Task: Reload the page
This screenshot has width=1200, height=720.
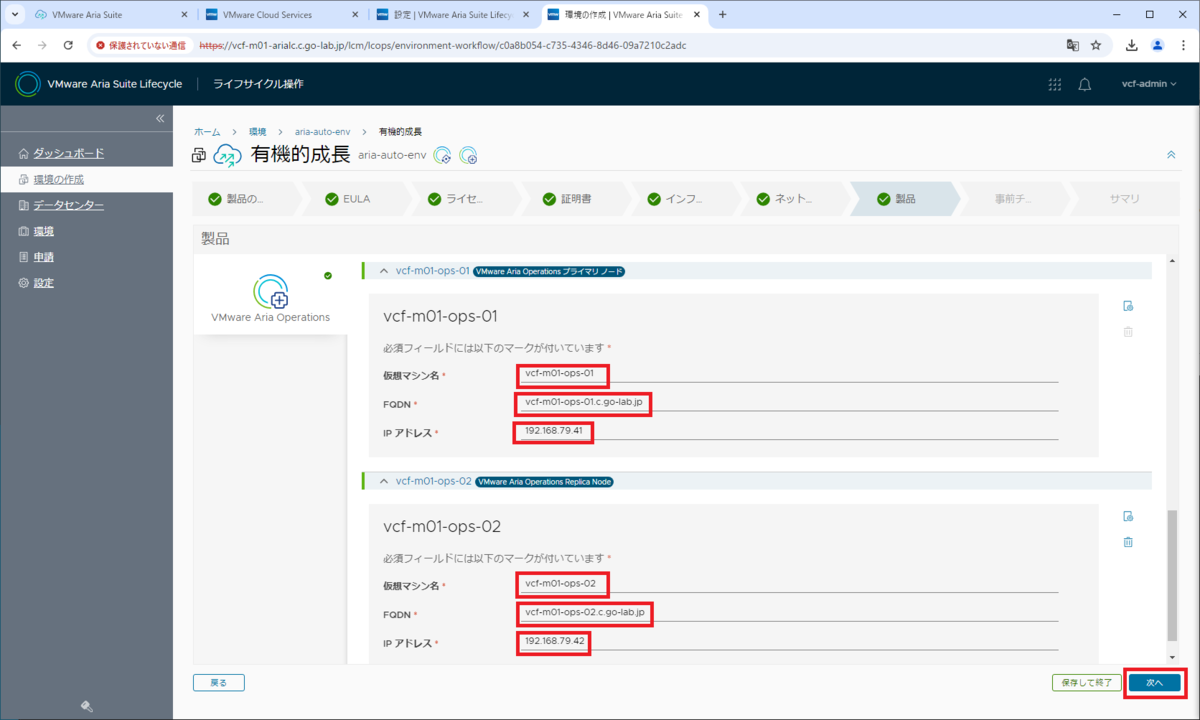Action: coord(68,45)
